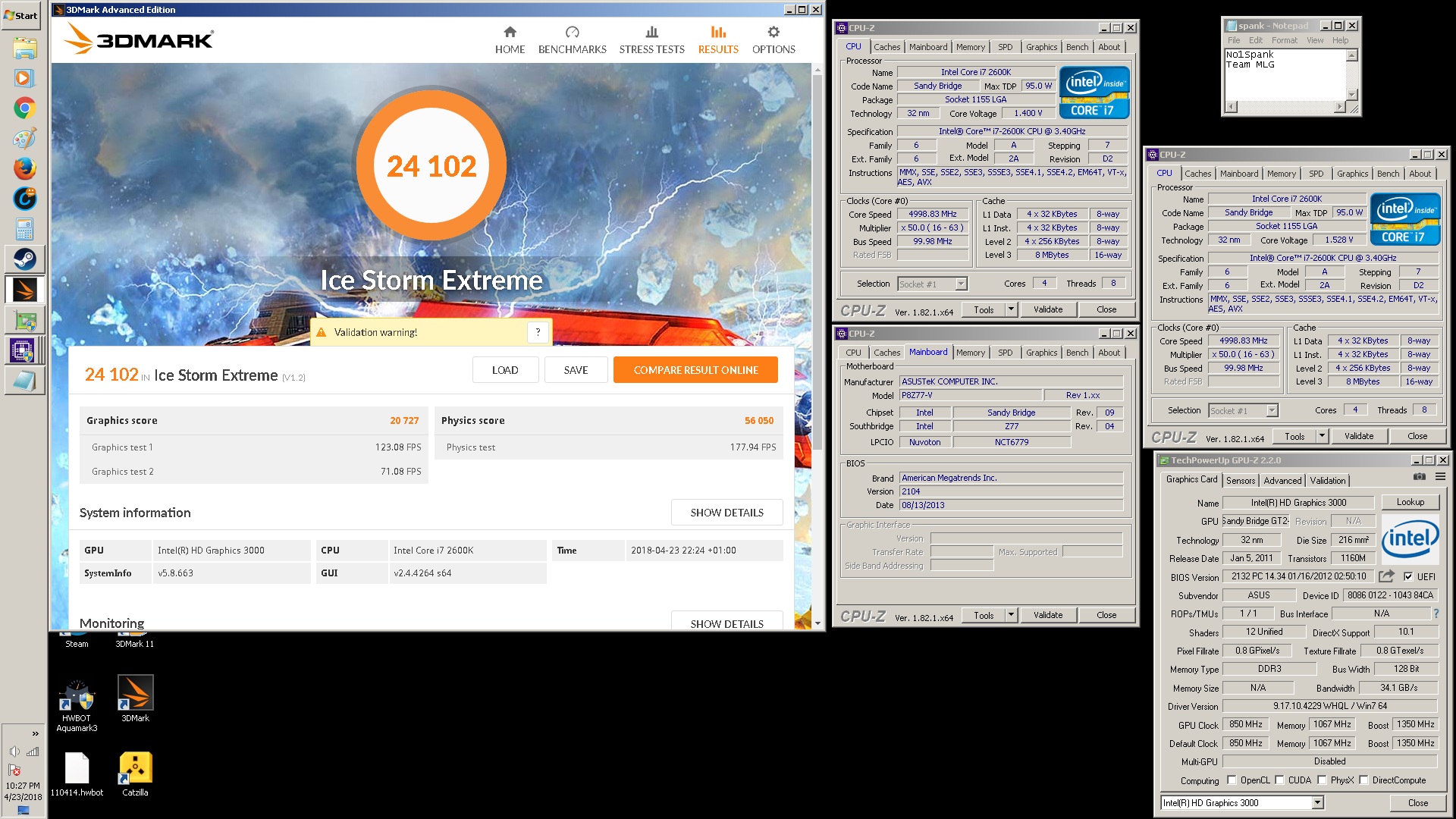The width and height of the screenshot is (1456, 819).
Task: Open the GPU-Z hamburger menu
Action: click(x=1440, y=477)
